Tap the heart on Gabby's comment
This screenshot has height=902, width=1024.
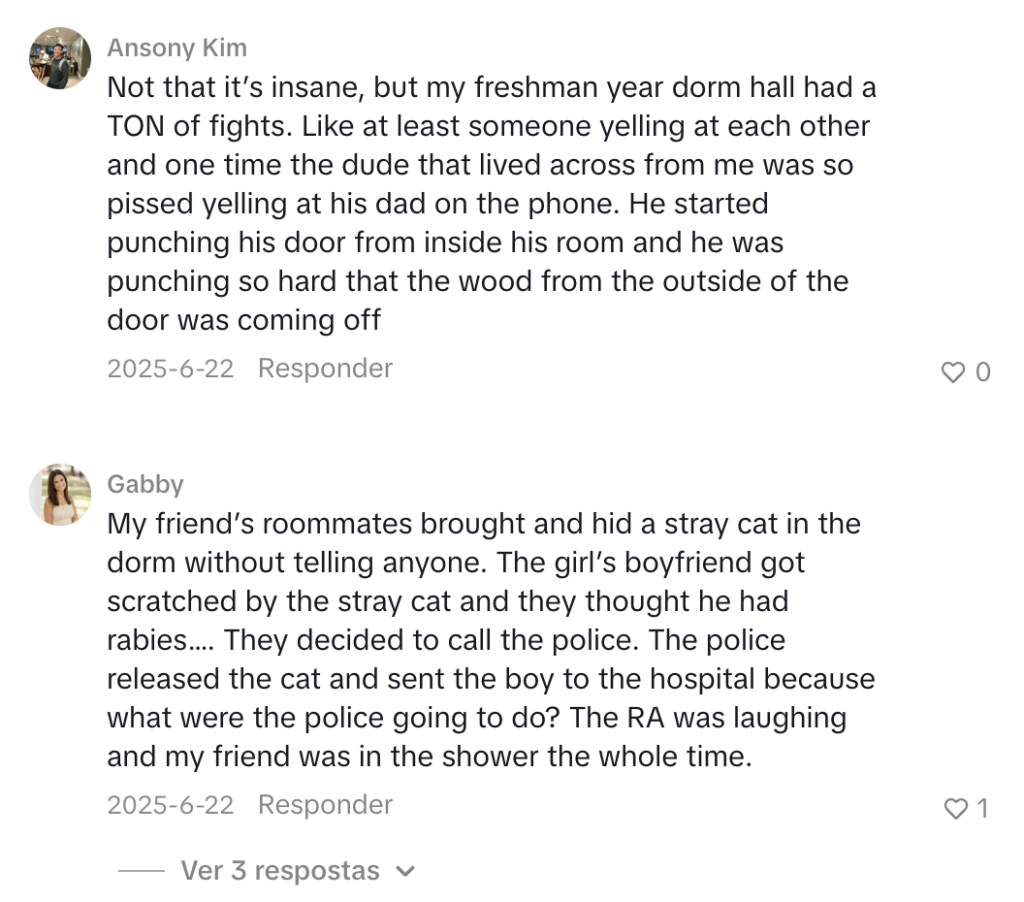(x=956, y=808)
